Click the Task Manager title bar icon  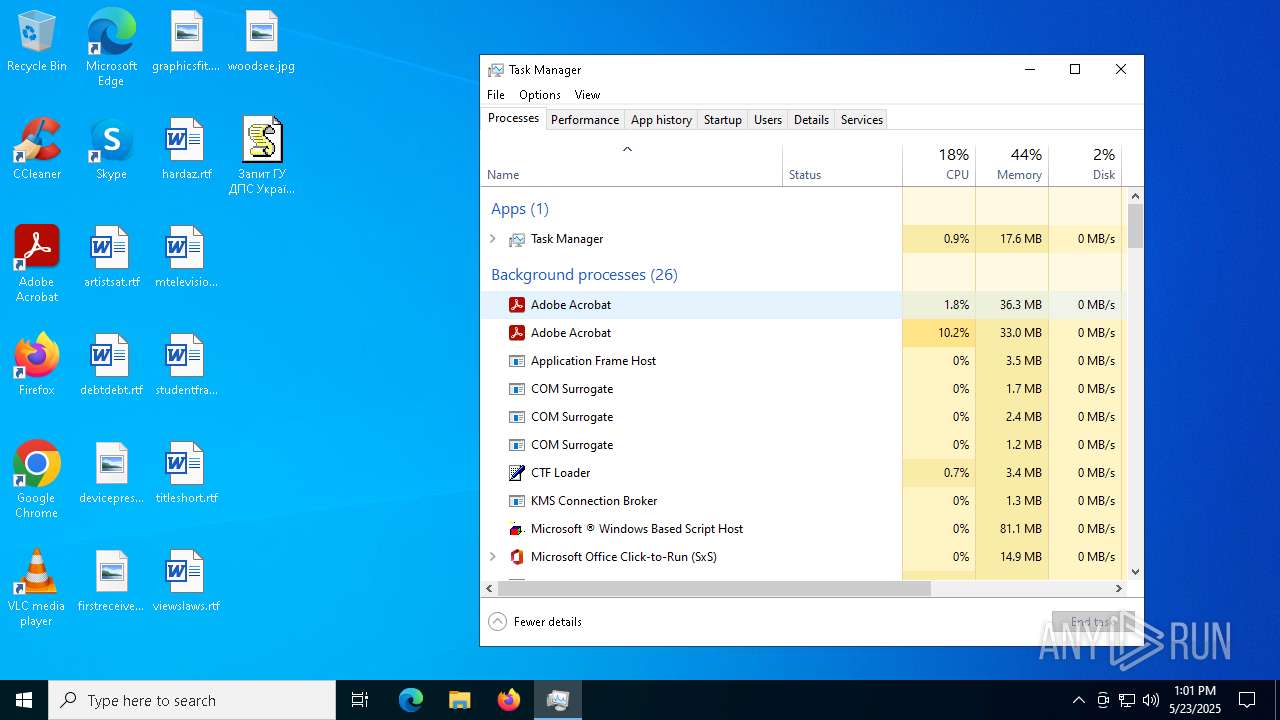[x=496, y=70]
